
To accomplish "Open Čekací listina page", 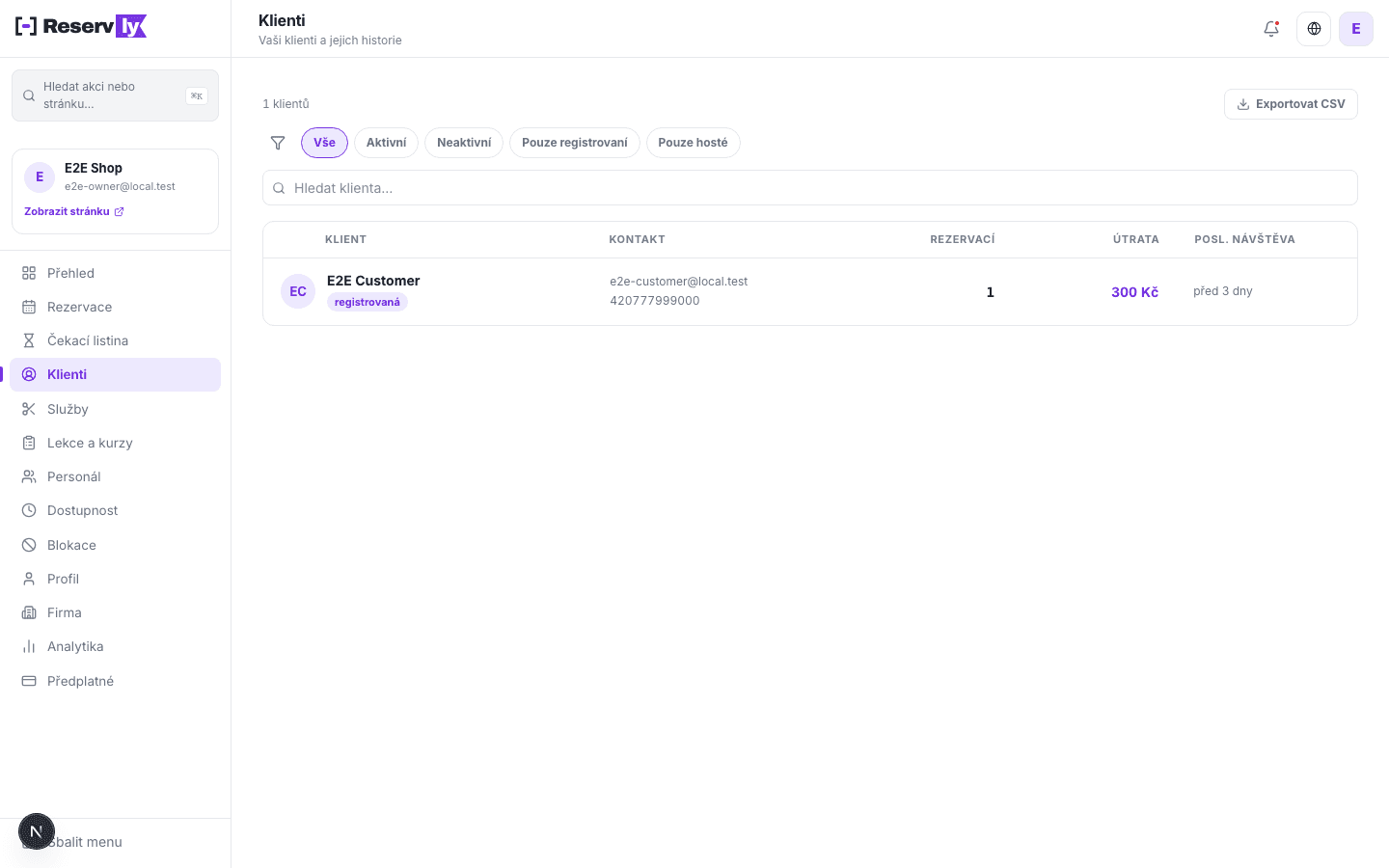I will tap(115, 340).
